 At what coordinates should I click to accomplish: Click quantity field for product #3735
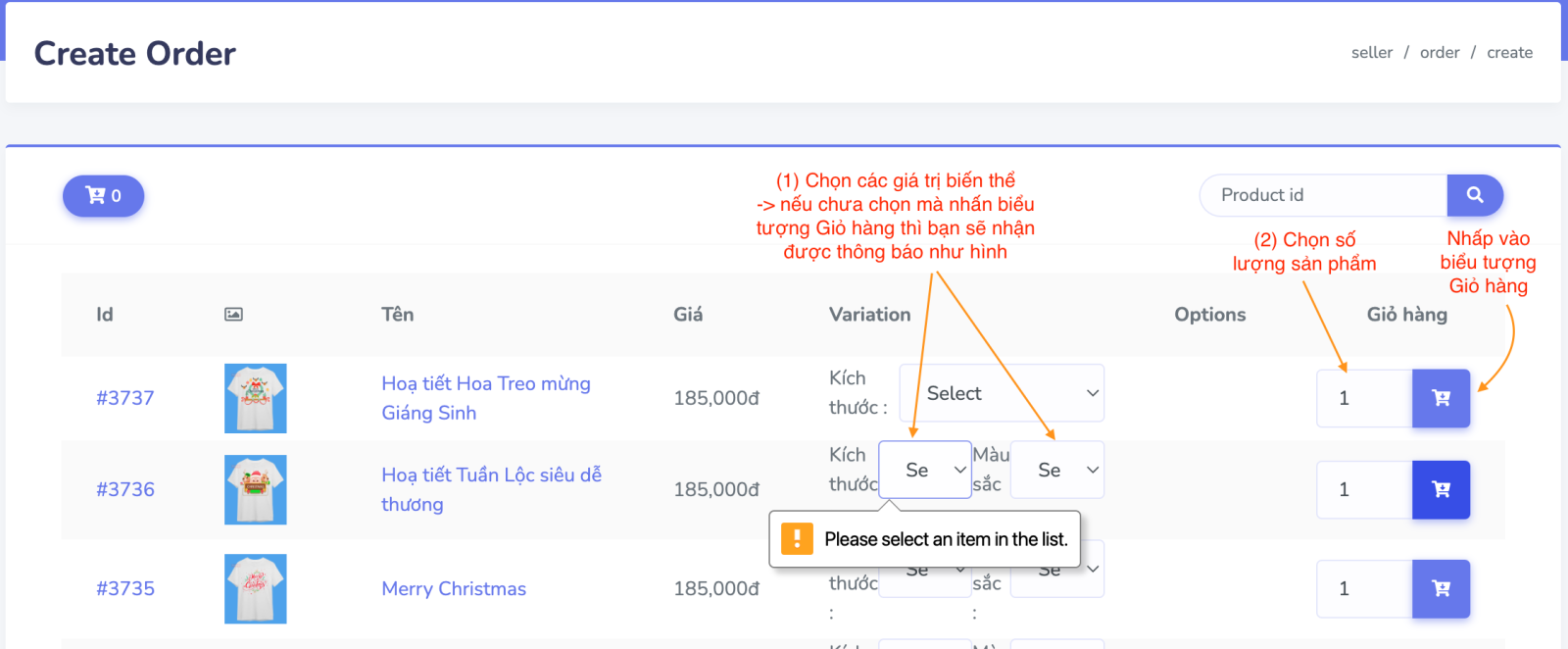[x=1364, y=588]
